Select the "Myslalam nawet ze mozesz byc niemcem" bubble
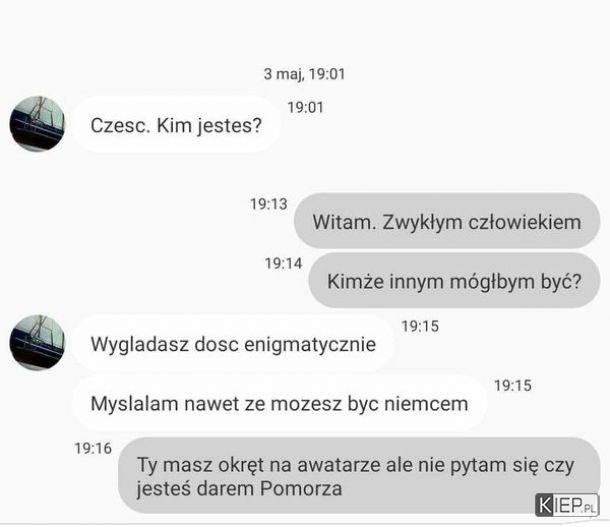Screen dimensions: 610x527 coord(279,403)
